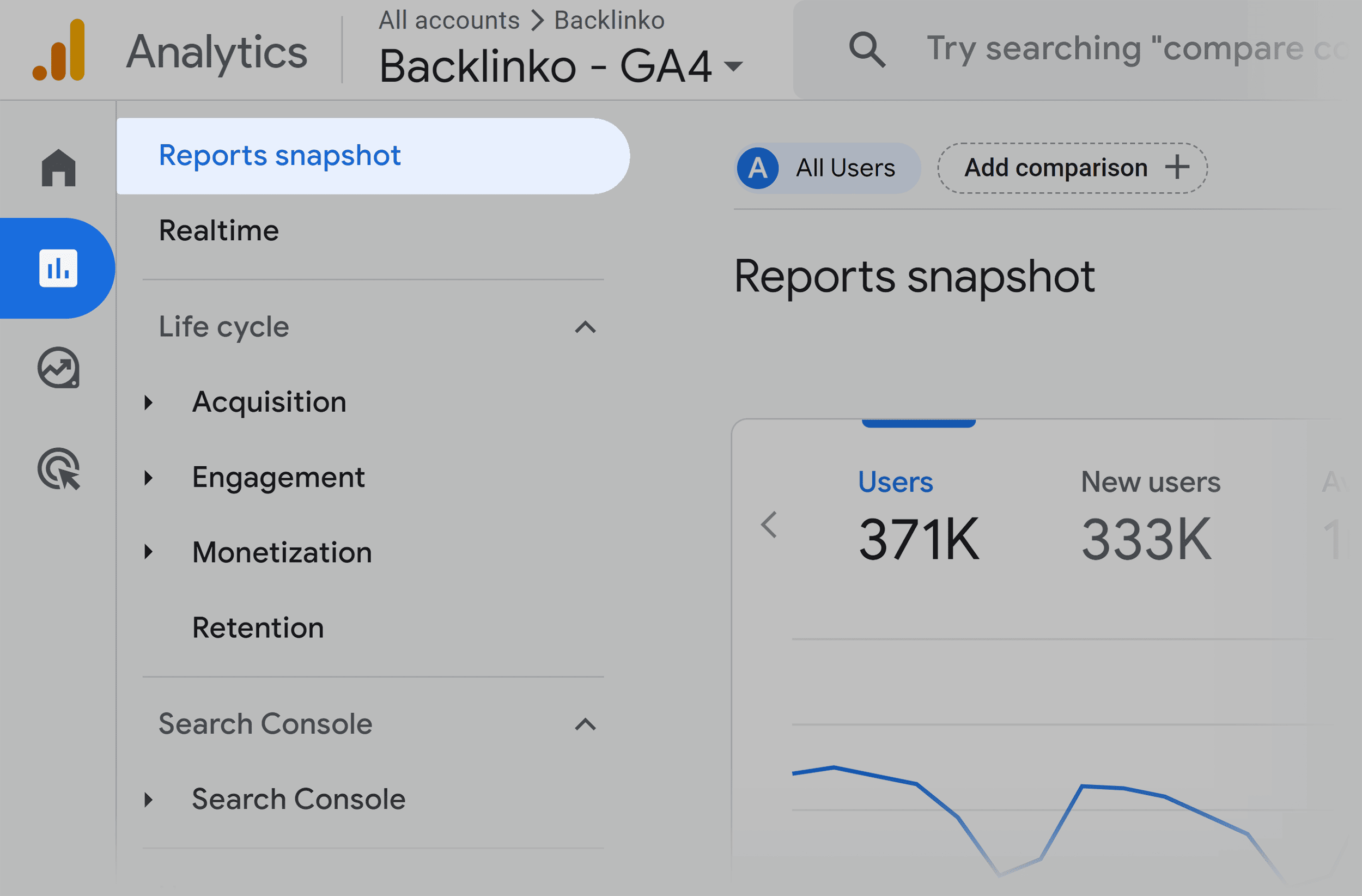Click the All Users 'A' badge

pyautogui.click(x=757, y=168)
